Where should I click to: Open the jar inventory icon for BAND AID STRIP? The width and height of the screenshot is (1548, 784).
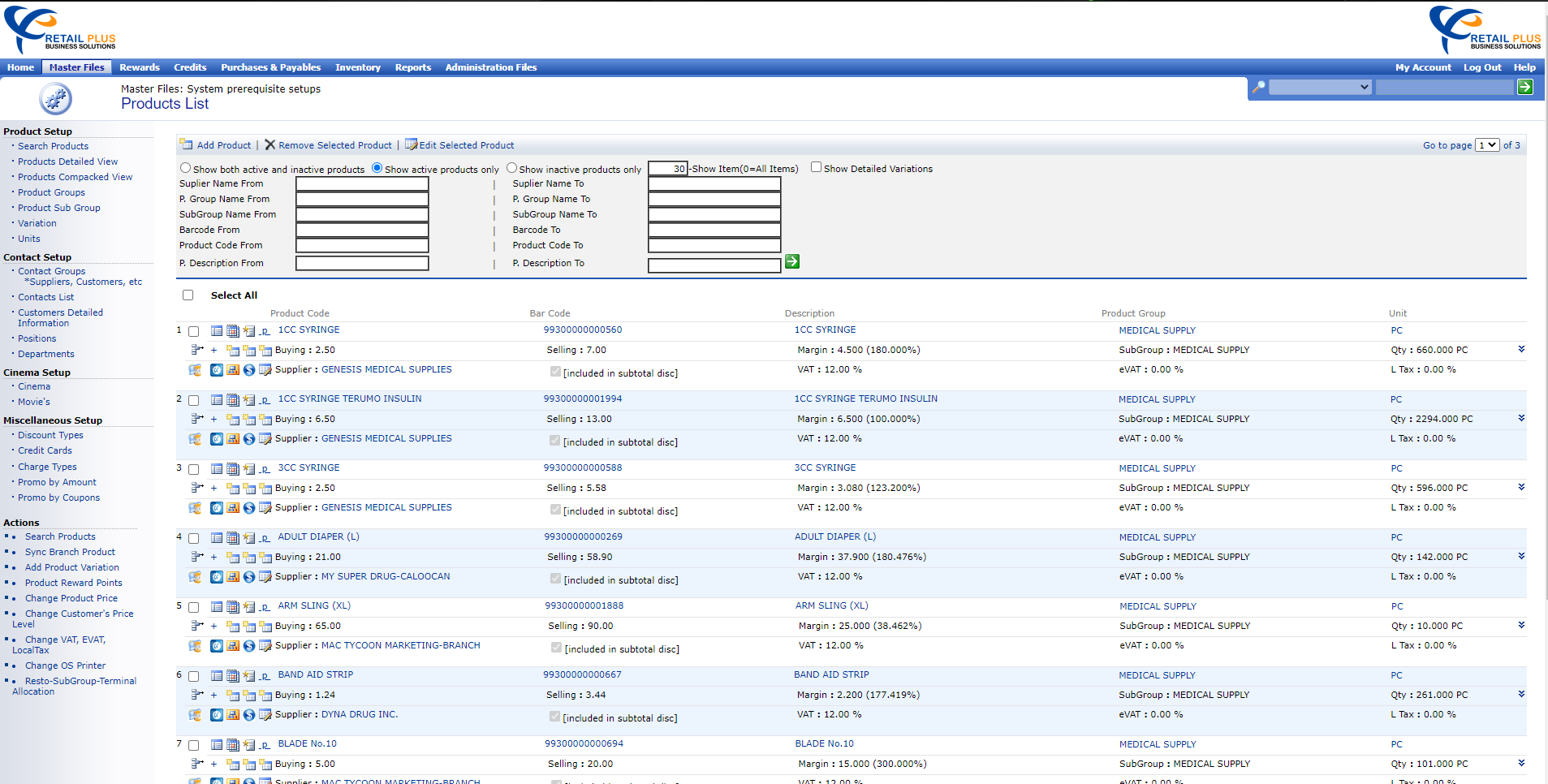click(194, 715)
